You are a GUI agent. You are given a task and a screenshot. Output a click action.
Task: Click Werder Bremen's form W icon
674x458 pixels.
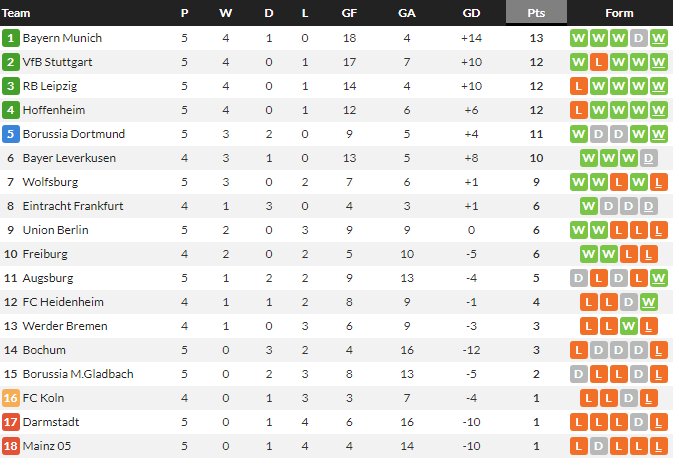[629, 326]
